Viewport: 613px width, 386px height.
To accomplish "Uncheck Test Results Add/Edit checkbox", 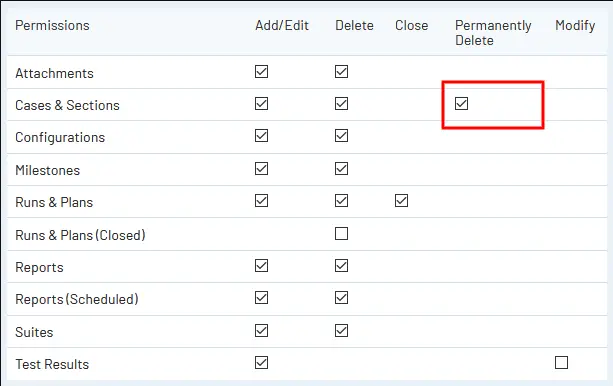I will pos(261,363).
